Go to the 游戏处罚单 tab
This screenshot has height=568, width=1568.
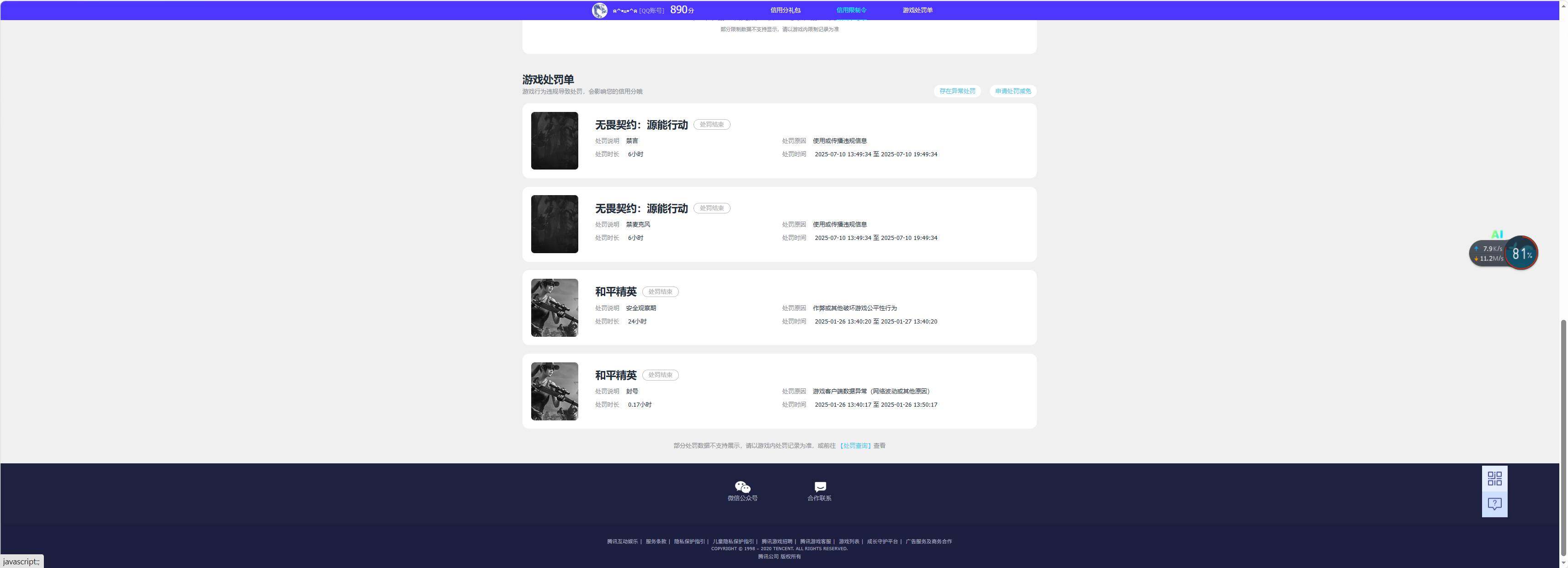(917, 11)
